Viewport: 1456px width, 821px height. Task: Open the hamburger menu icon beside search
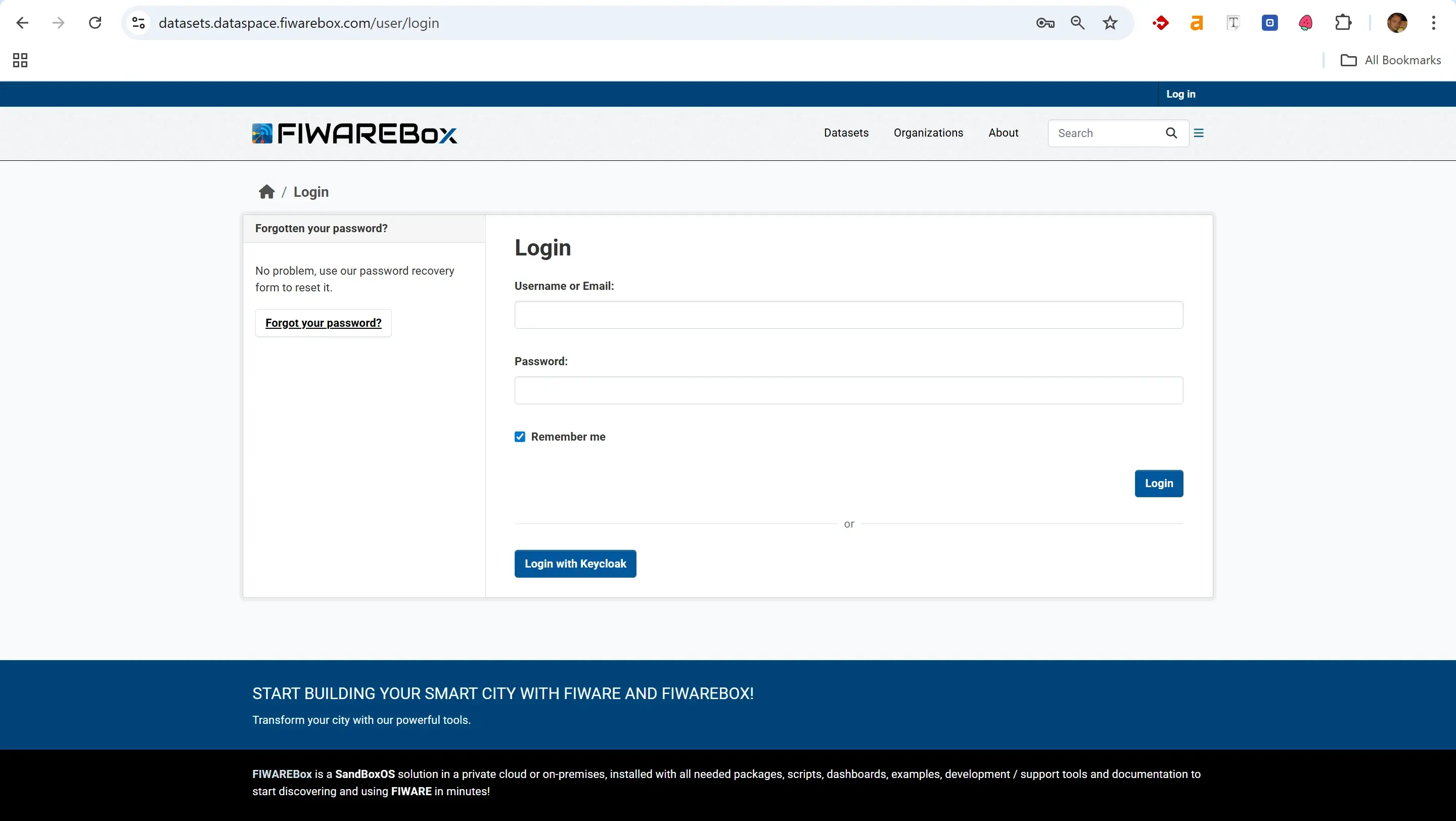(1198, 133)
